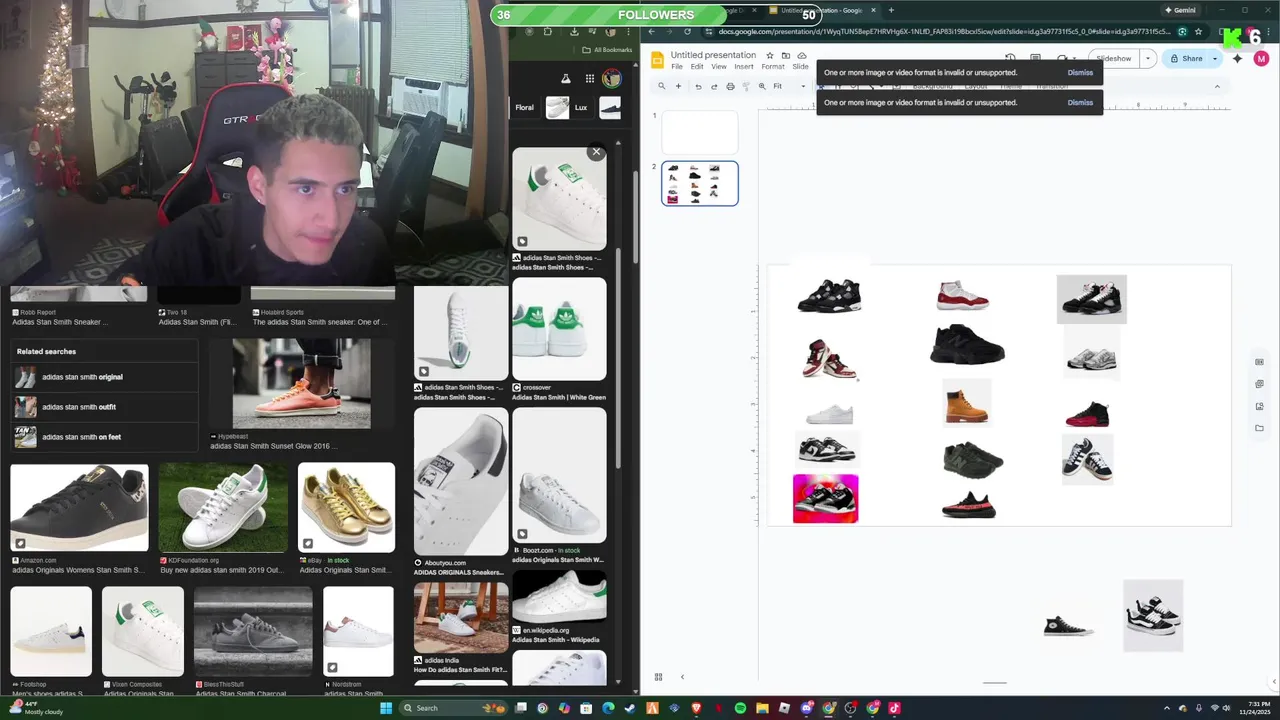Open Spotify from the taskbar

point(740,708)
